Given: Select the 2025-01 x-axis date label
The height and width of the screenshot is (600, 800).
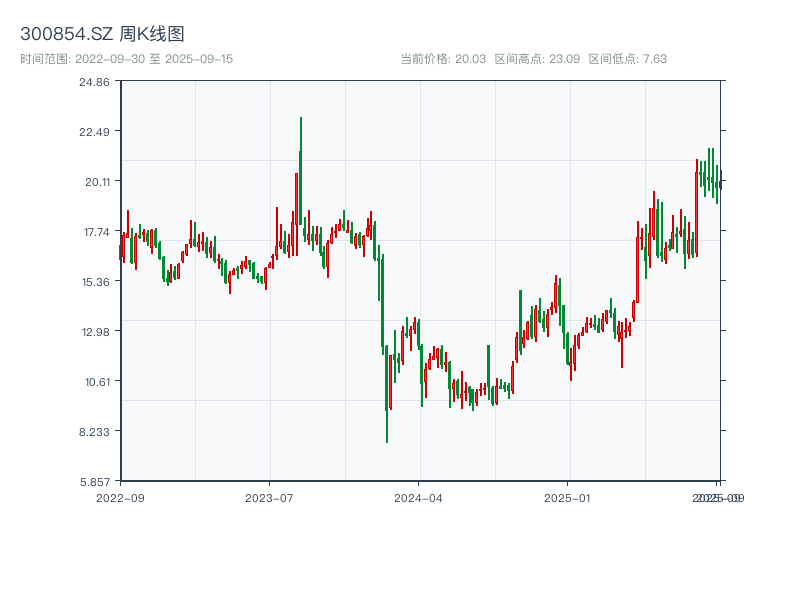Looking at the screenshot, I should (569, 497).
